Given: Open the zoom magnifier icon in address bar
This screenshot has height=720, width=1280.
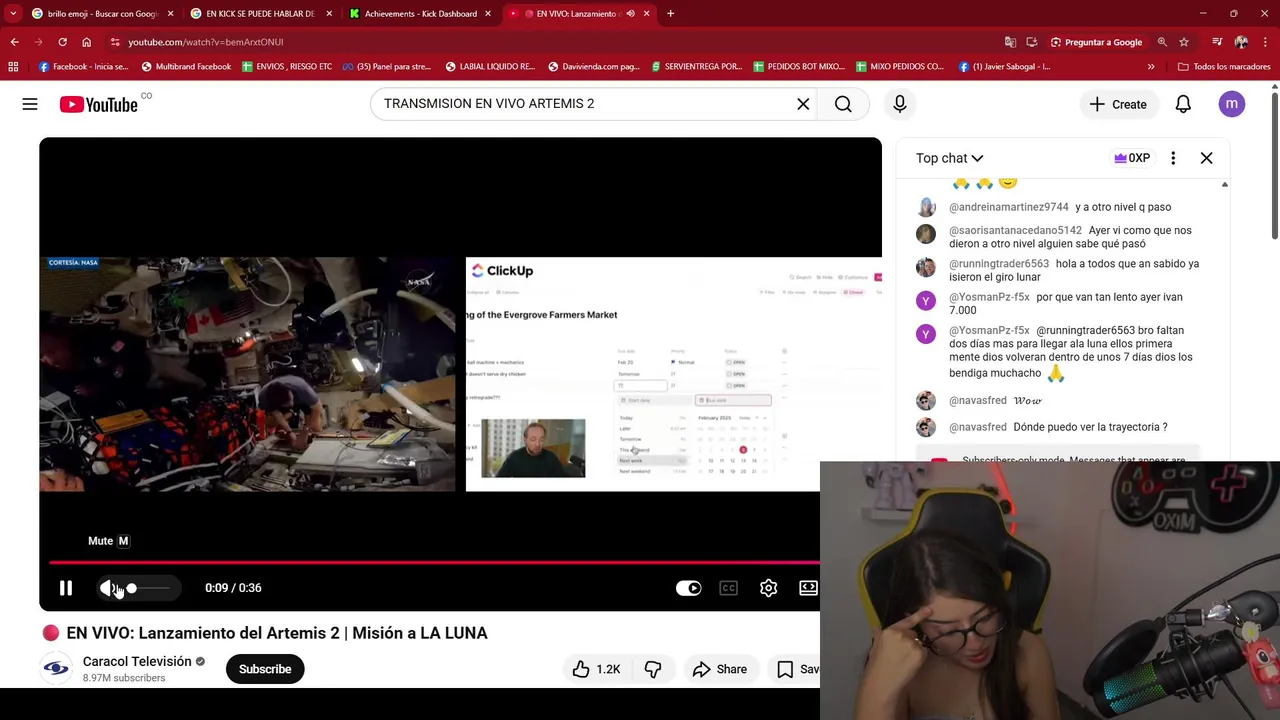Looking at the screenshot, I should [x=1162, y=42].
